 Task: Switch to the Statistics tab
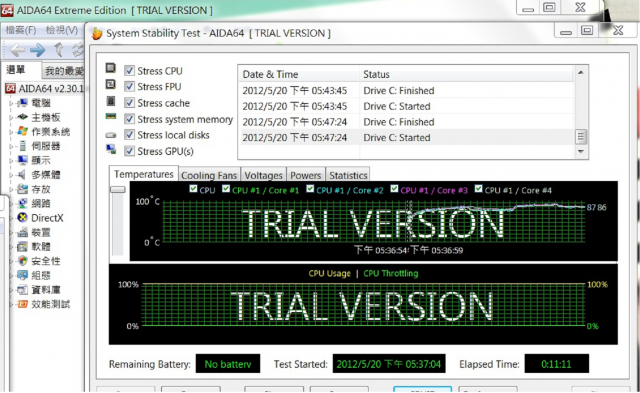[x=348, y=175]
